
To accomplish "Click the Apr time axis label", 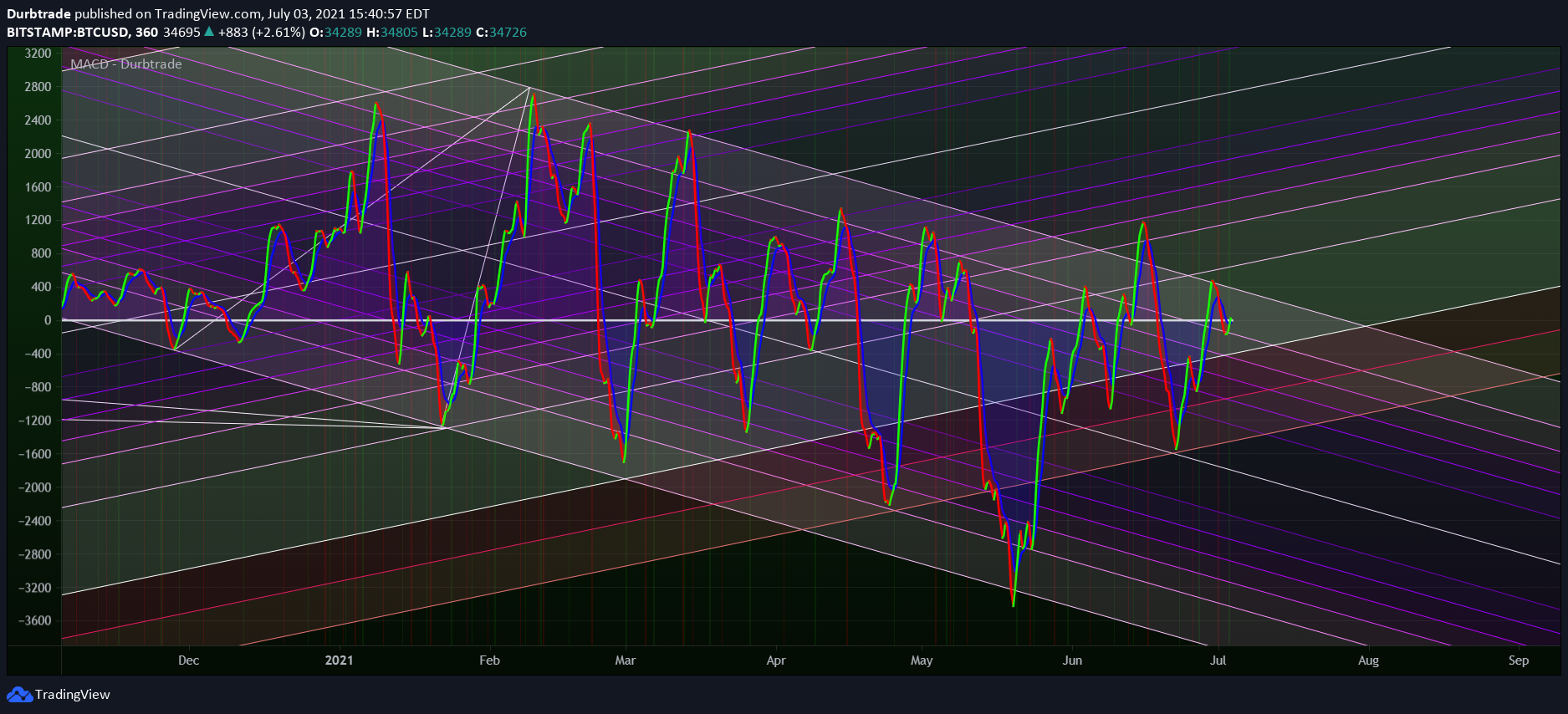I will click(x=776, y=660).
